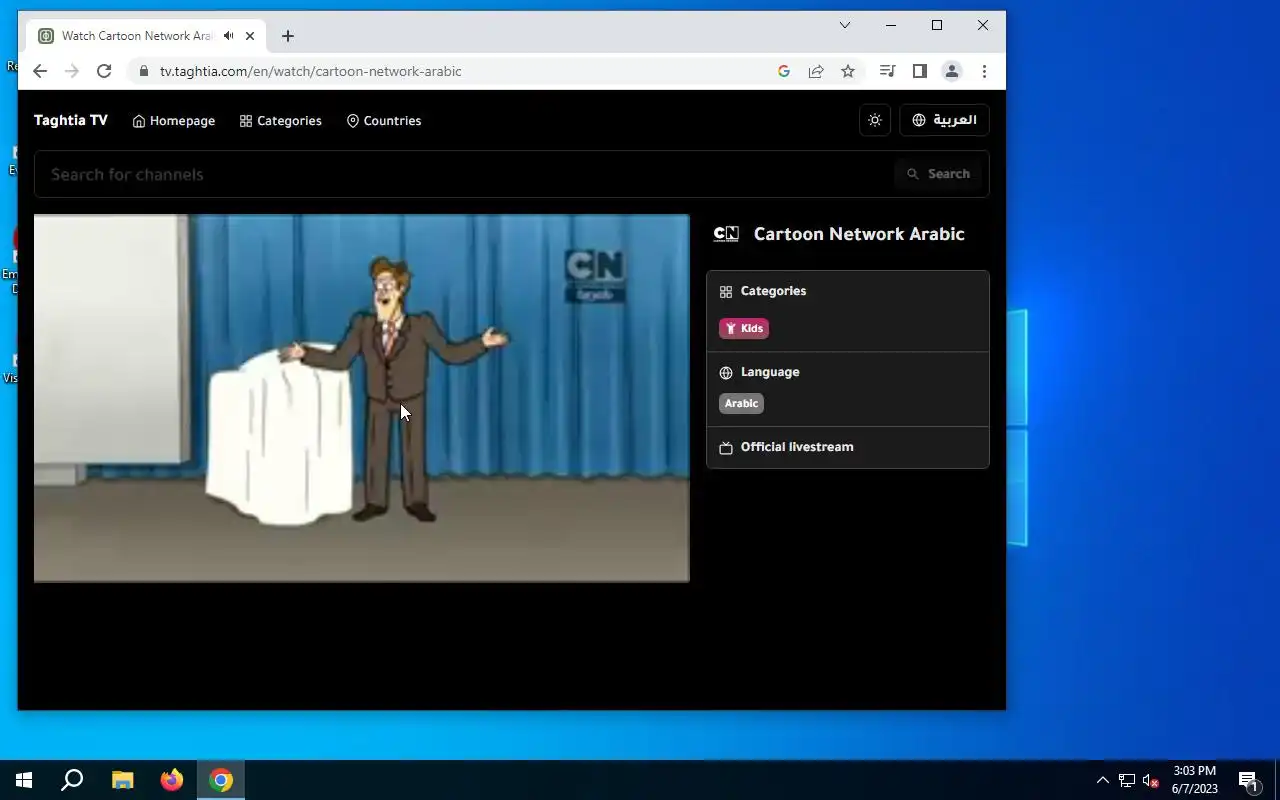The height and width of the screenshot is (800, 1280).
Task: Open the Categories navigation menu
Action: click(281, 121)
